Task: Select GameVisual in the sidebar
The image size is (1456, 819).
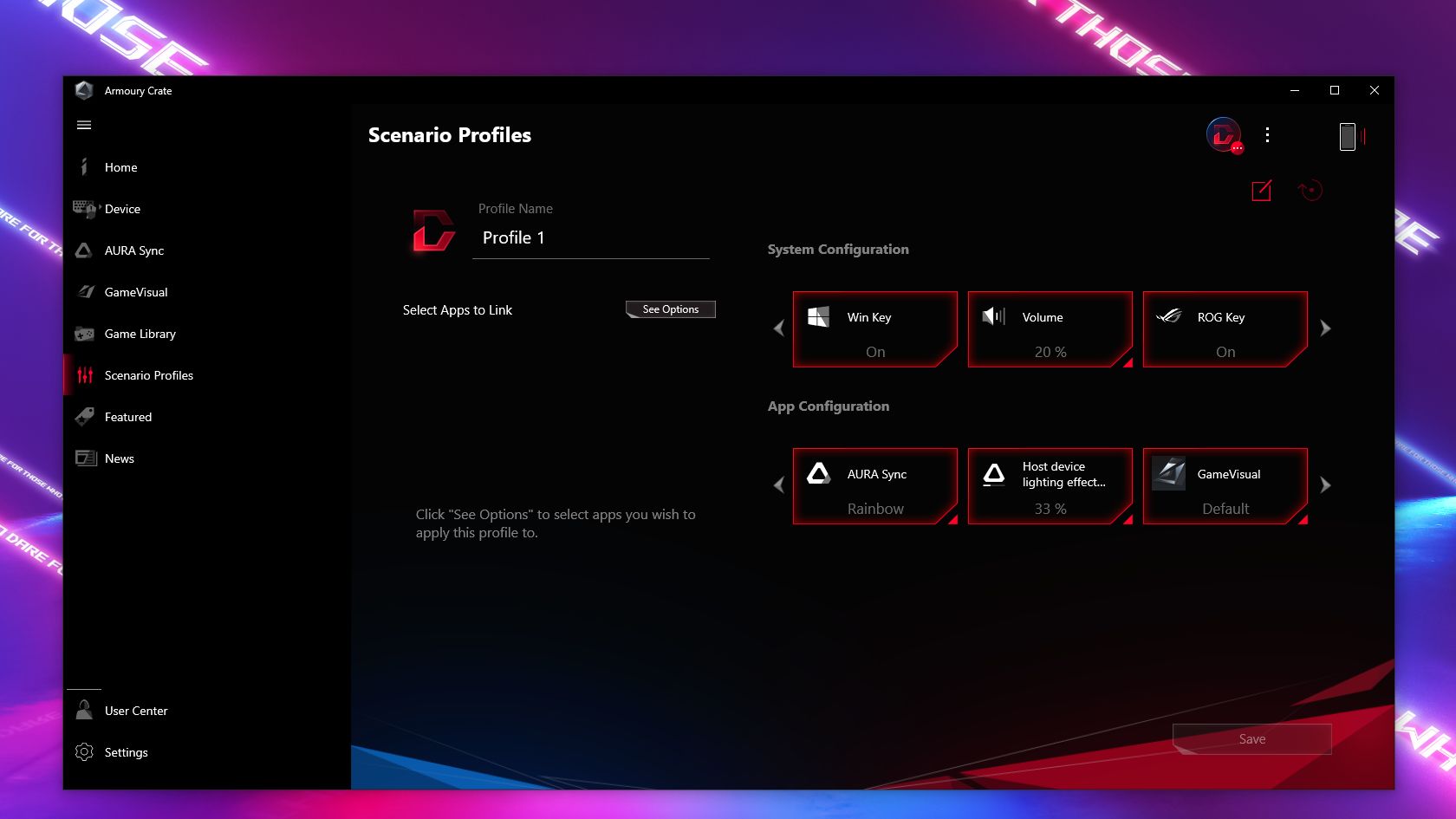Action: pyautogui.click(x=207, y=292)
